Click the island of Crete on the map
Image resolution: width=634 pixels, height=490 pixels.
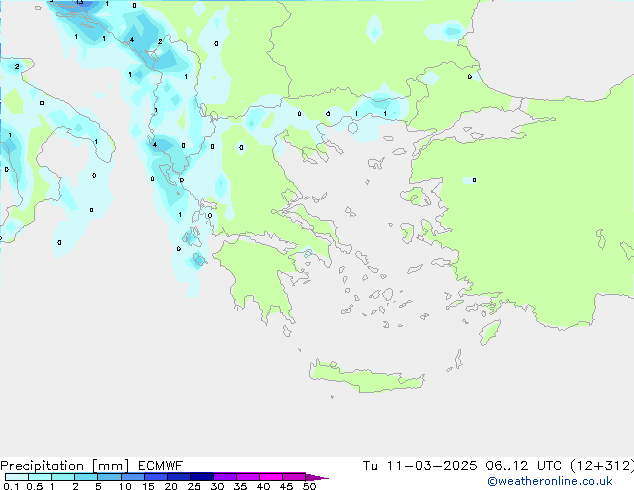366,376
